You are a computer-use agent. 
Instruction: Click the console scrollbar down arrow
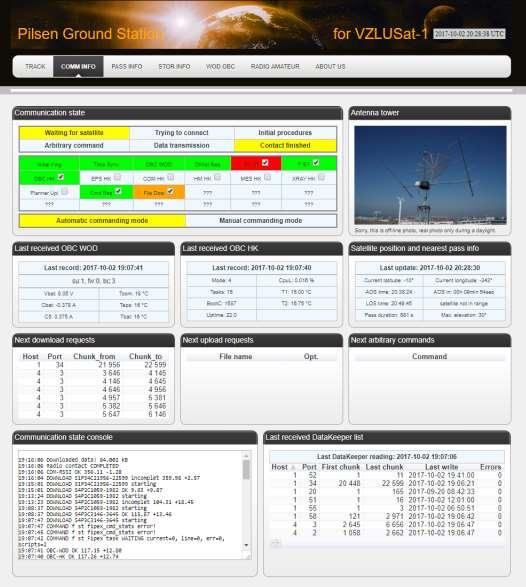point(246,545)
